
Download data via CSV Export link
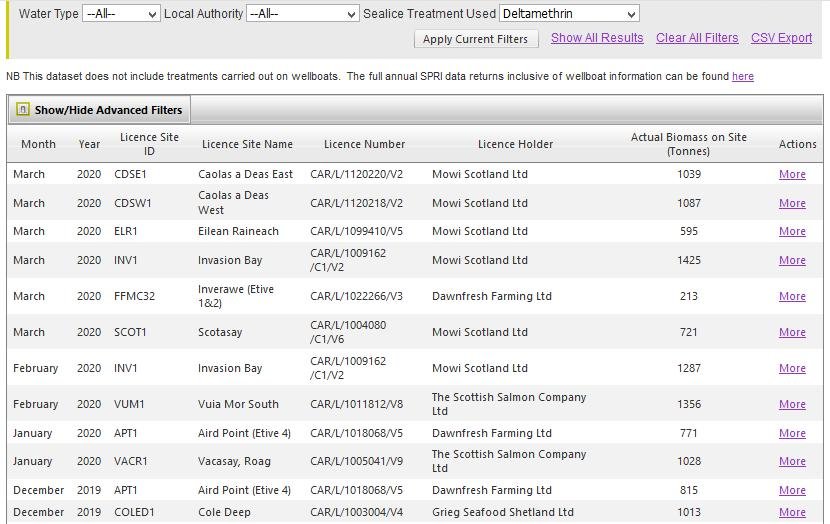[781, 38]
